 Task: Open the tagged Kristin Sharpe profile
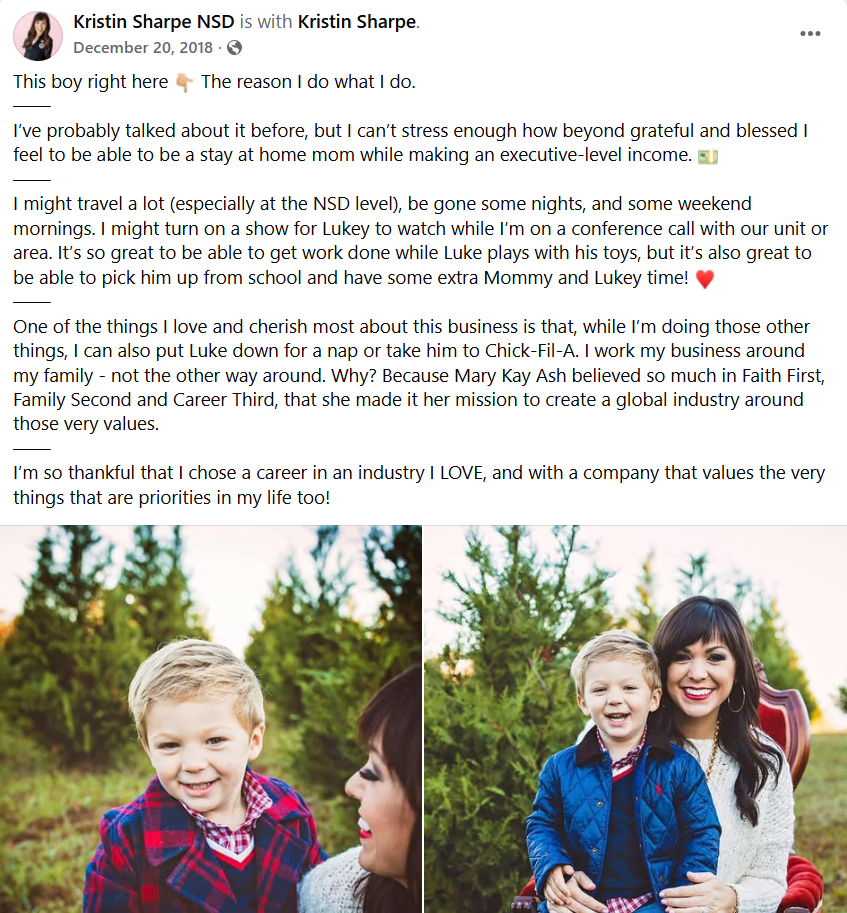(357, 22)
